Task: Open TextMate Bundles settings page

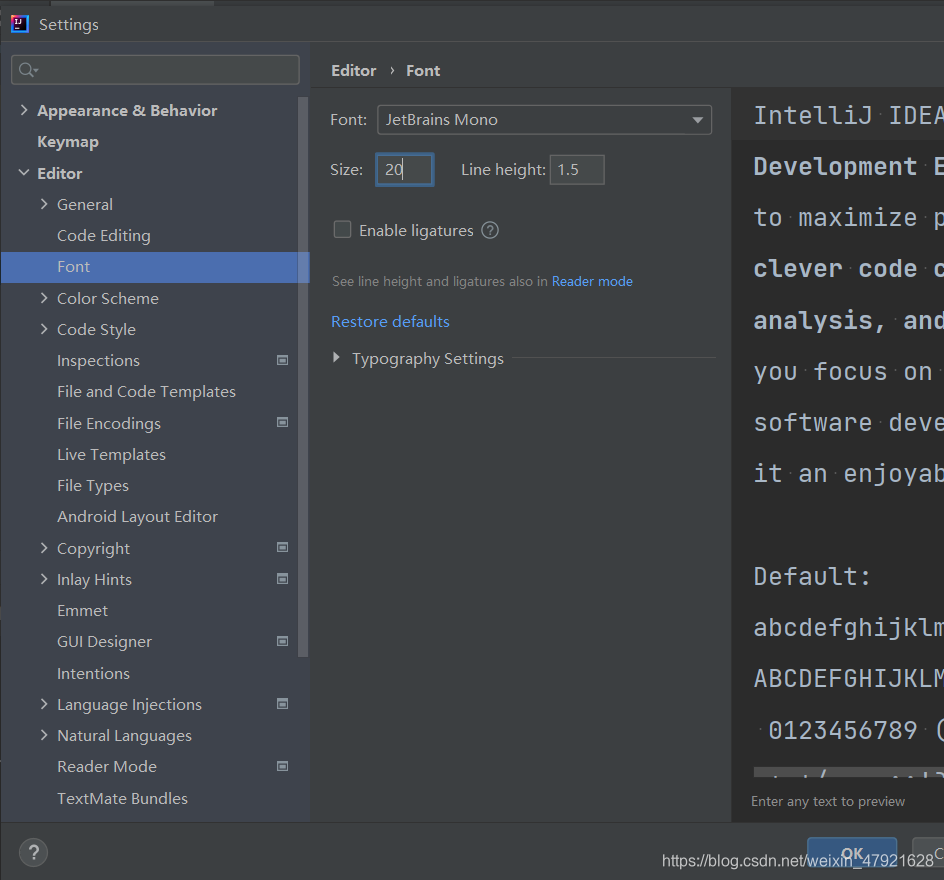Action: 122,798
